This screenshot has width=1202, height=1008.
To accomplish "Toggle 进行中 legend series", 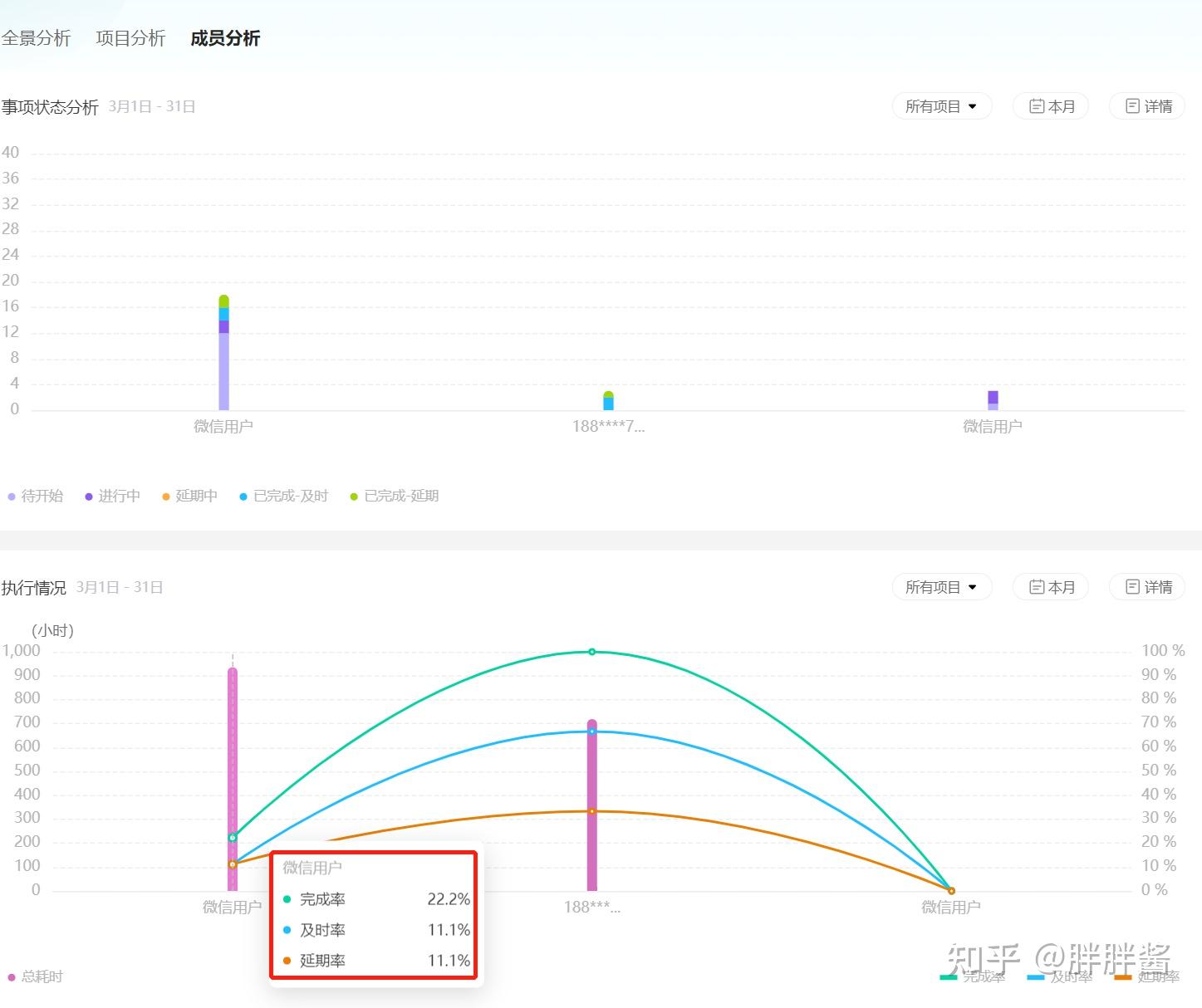I will 112,496.
